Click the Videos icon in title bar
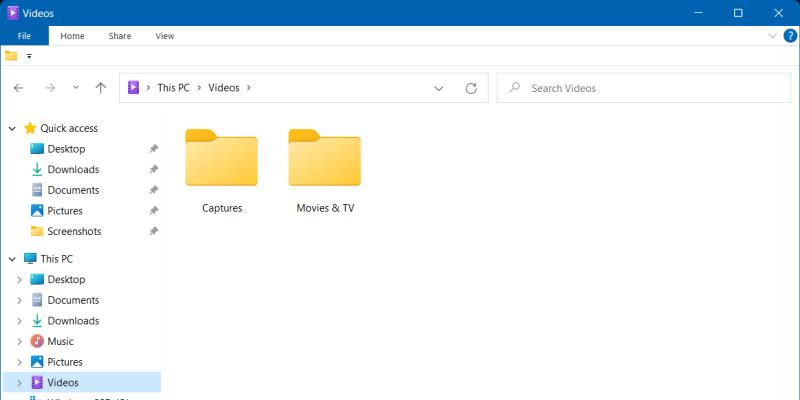 13,13
